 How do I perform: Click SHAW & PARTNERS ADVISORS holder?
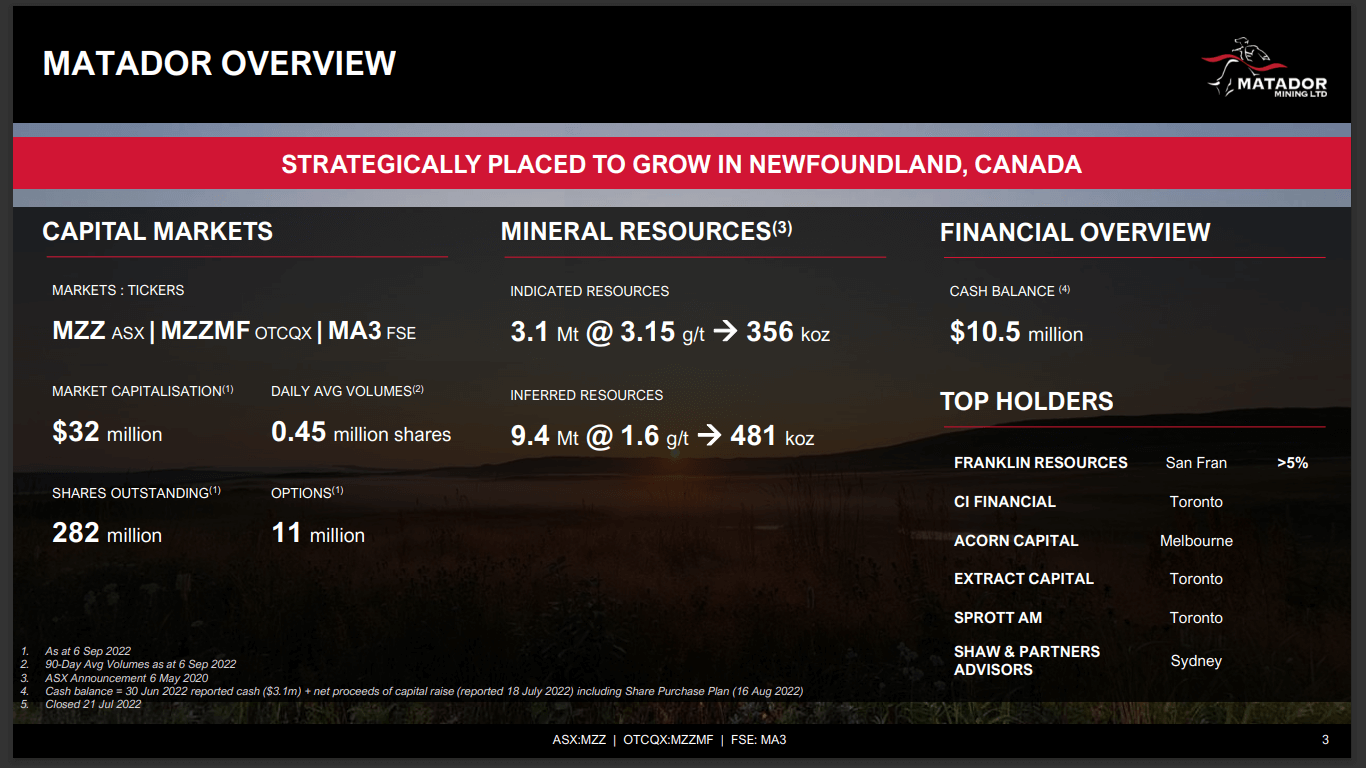(1027, 661)
